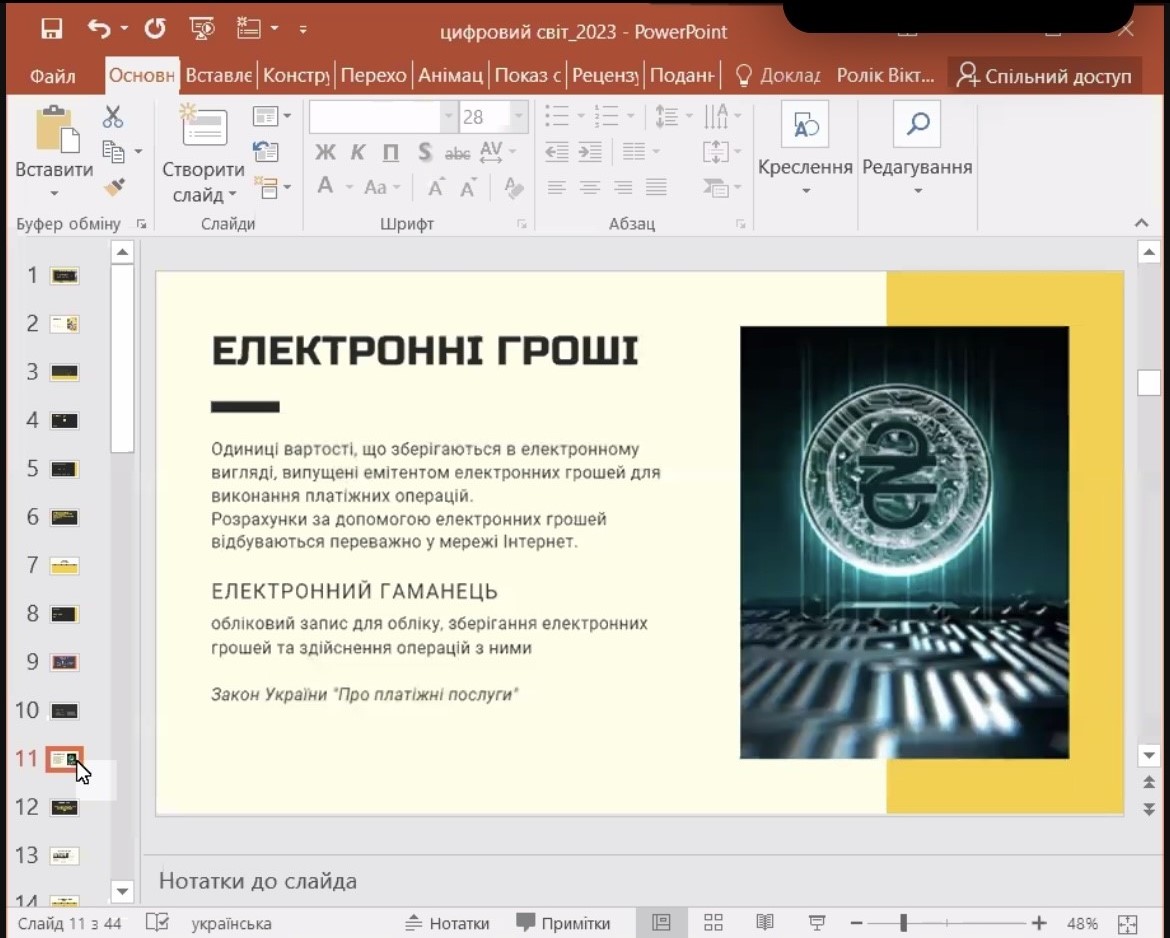Click the Format Painter brush icon
This screenshot has height=938, width=1170.
(x=114, y=187)
